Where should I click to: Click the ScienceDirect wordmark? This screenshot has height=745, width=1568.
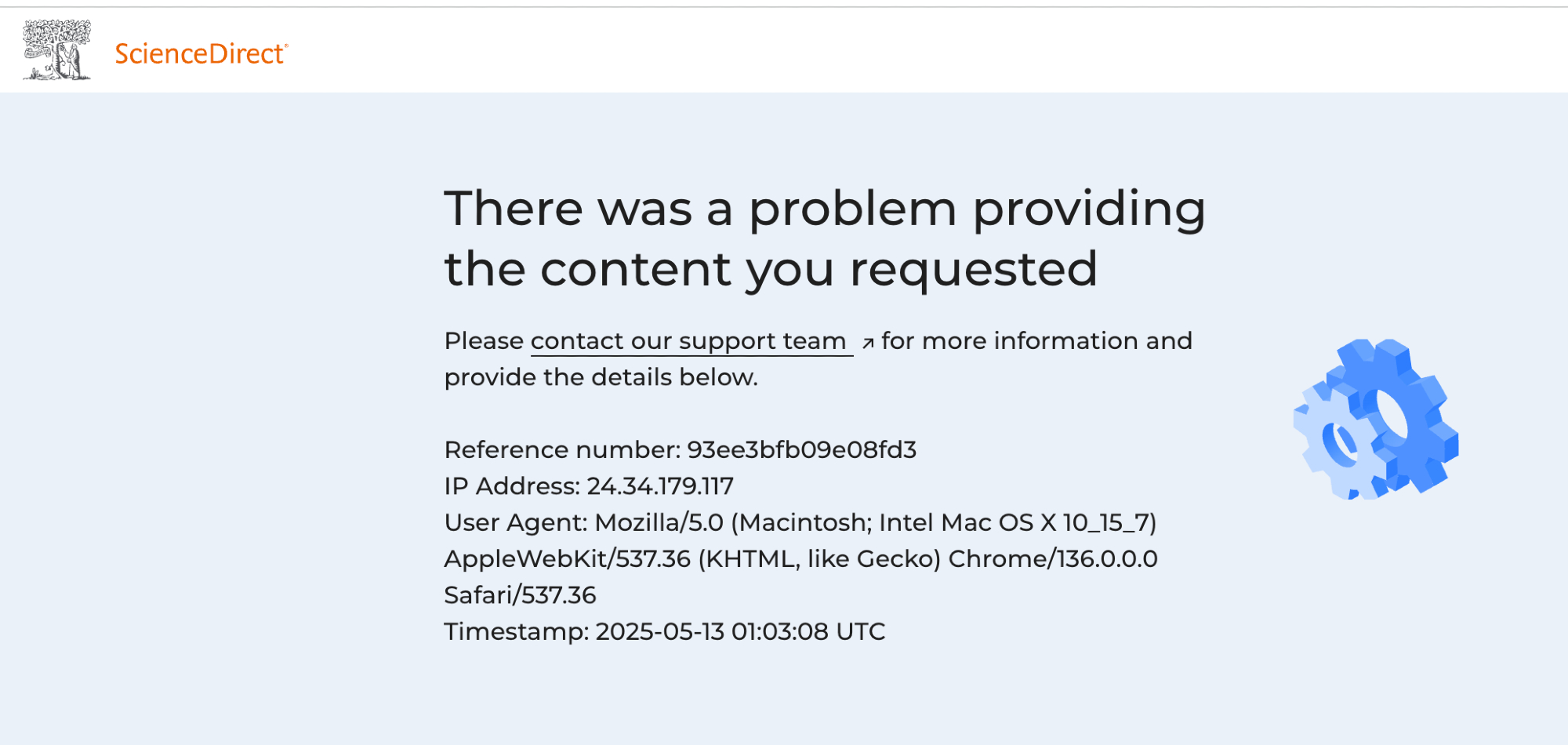pyautogui.click(x=201, y=53)
